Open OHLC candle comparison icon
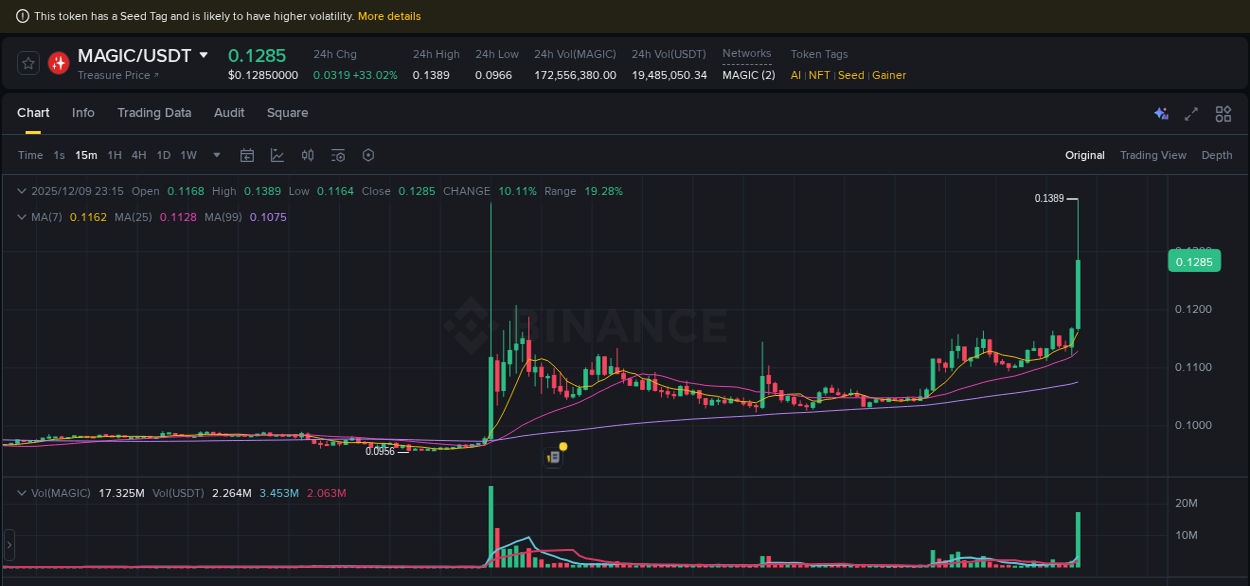 tap(307, 155)
